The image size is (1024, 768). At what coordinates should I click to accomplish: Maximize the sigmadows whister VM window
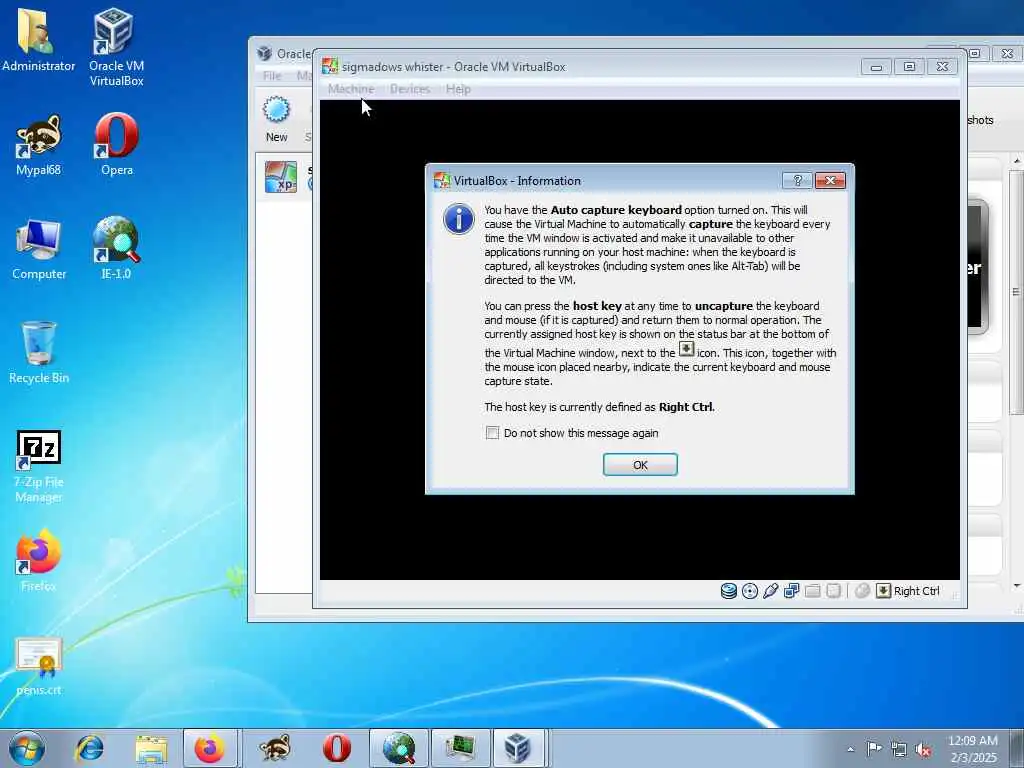click(909, 67)
